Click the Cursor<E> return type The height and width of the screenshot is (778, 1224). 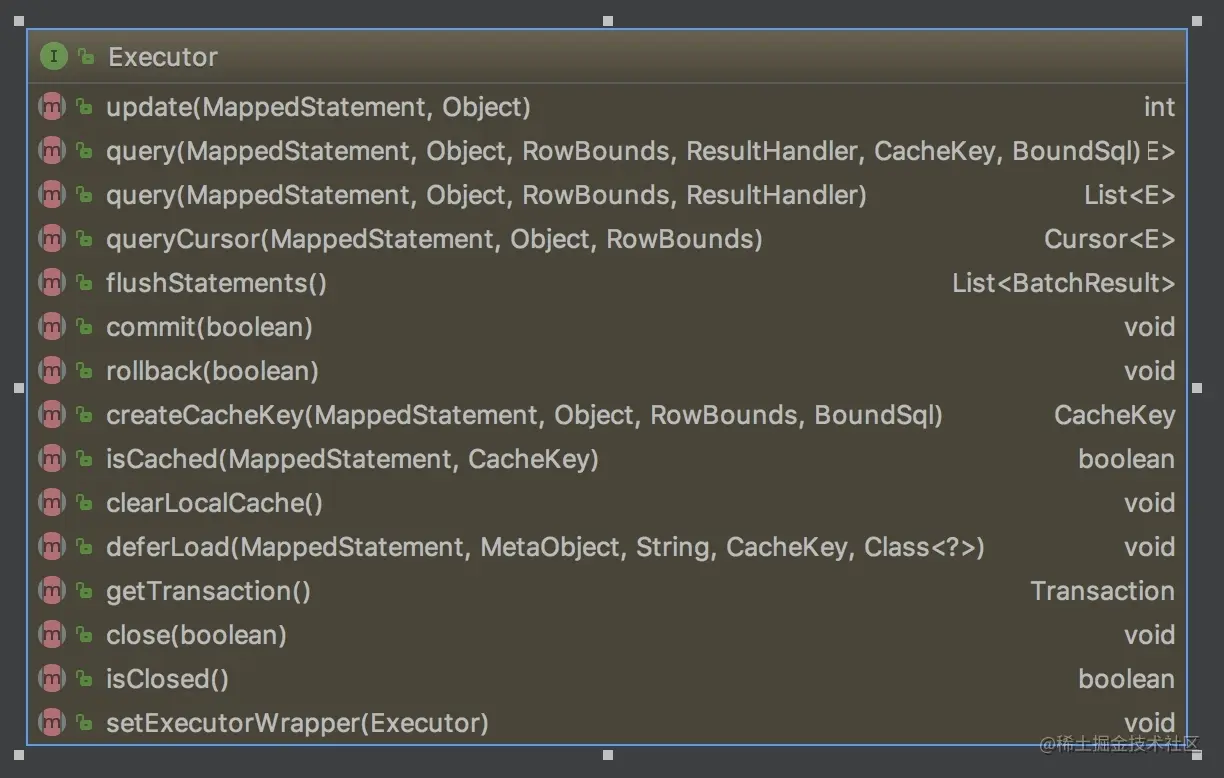pyautogui.click(x=1110, y=239)
